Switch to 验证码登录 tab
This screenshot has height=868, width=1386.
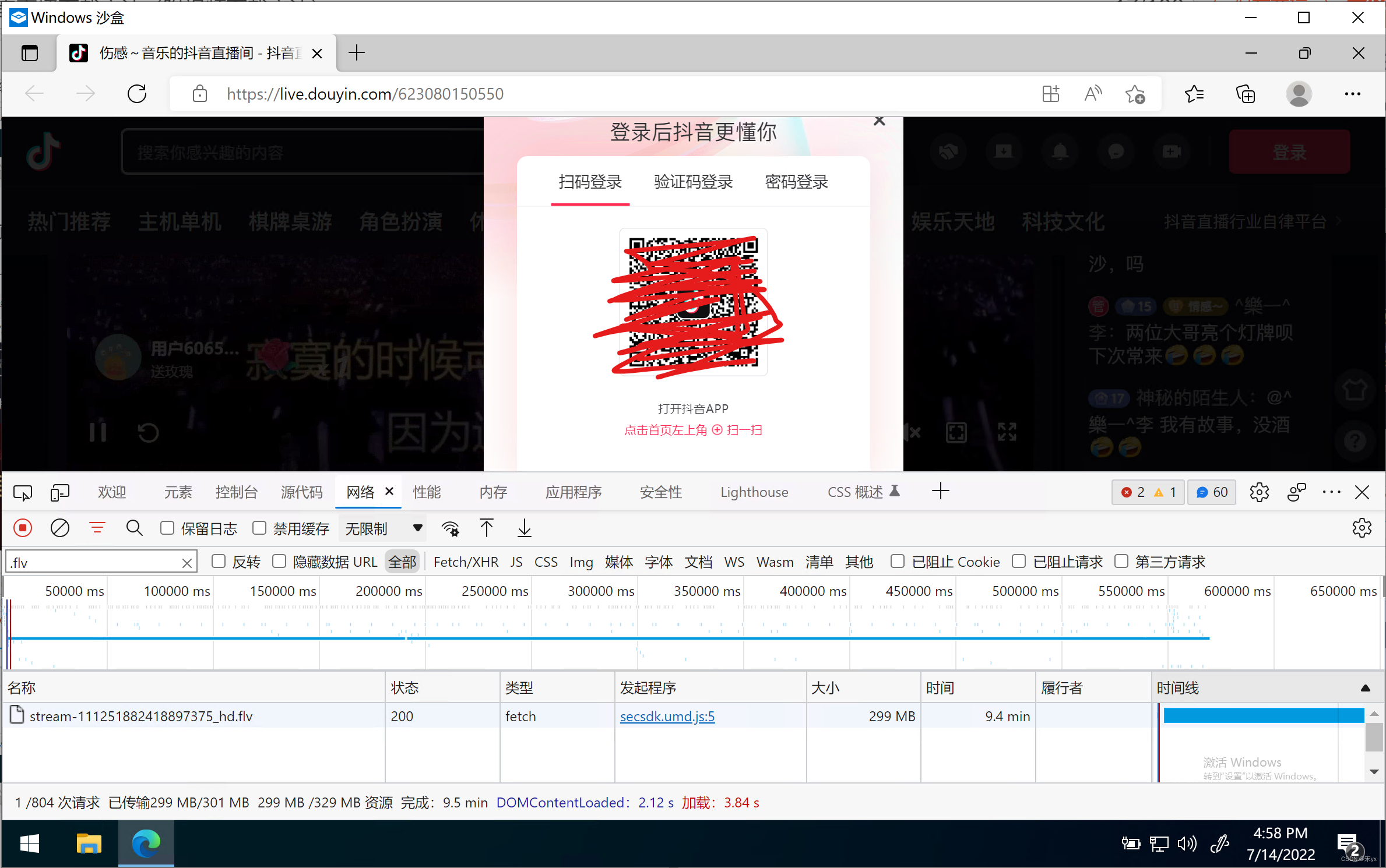(x=693, y=182)
